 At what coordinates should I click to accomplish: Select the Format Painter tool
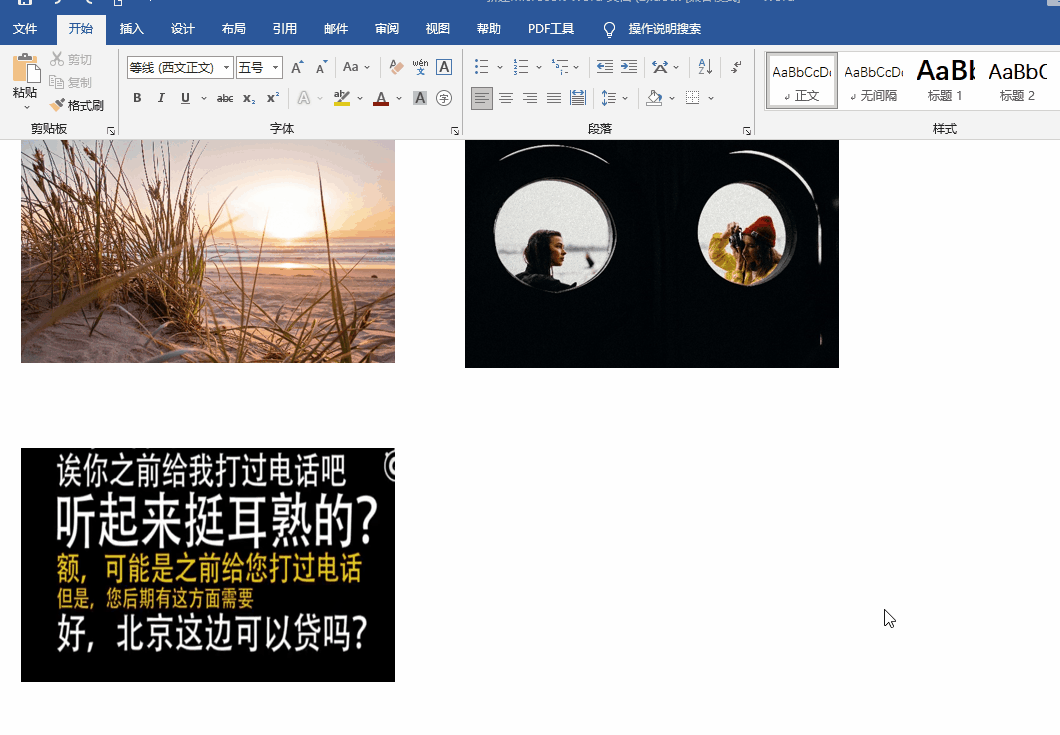point(77,105)
